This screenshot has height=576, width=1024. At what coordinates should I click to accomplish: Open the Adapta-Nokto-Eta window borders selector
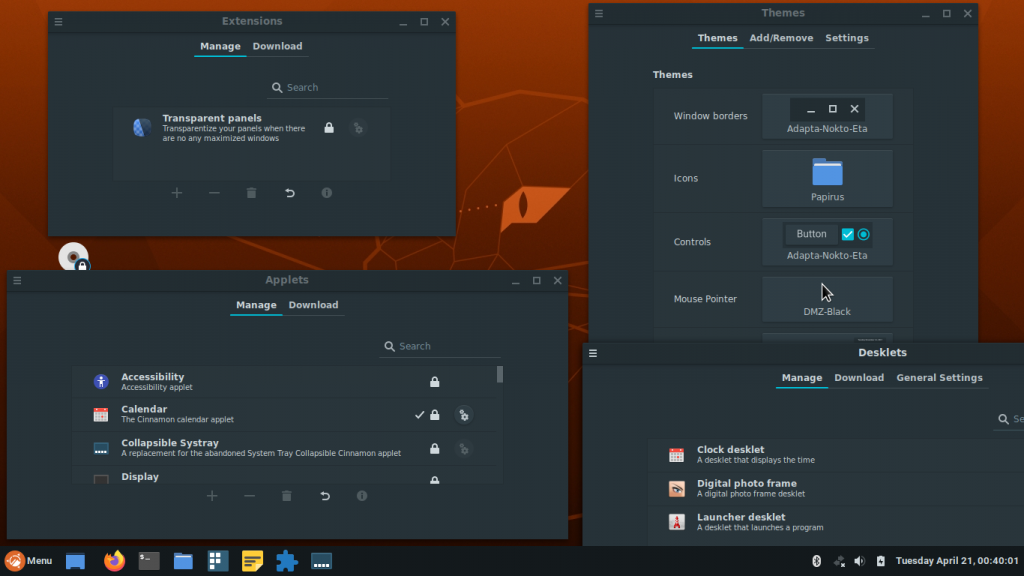point(827,116)
